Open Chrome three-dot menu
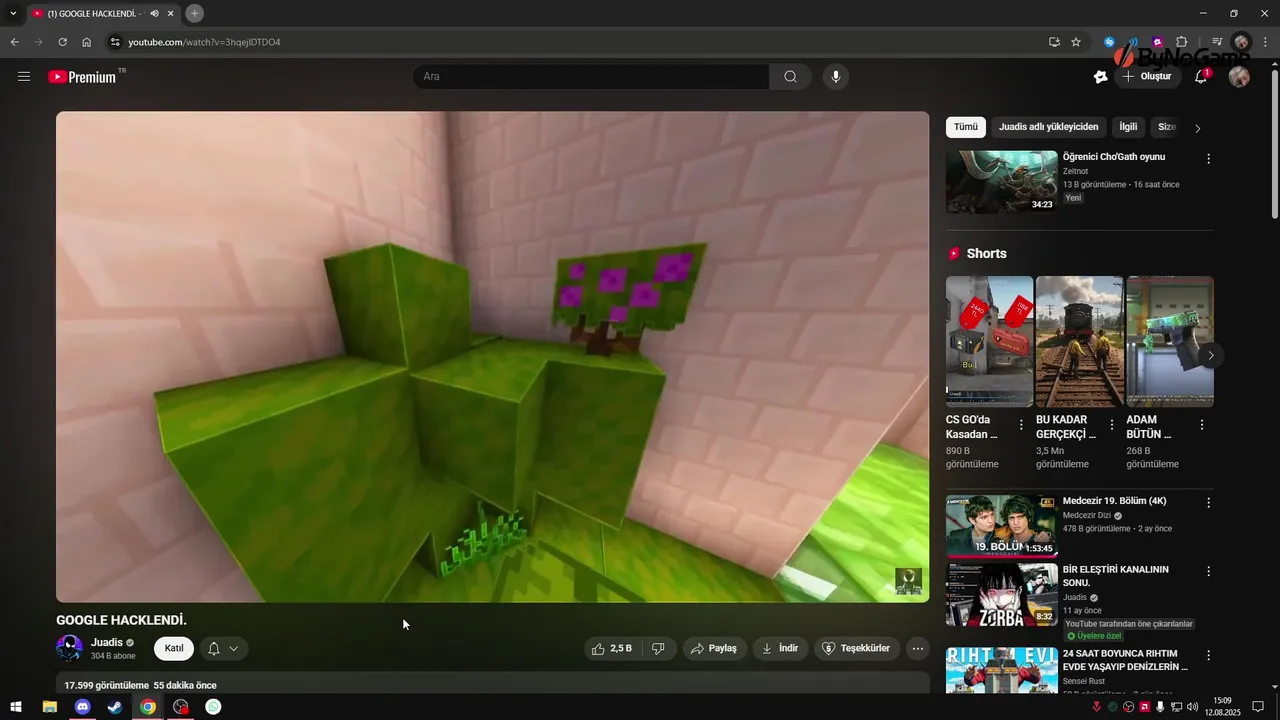This screenshot has width=1280, height=720. 1265,42
